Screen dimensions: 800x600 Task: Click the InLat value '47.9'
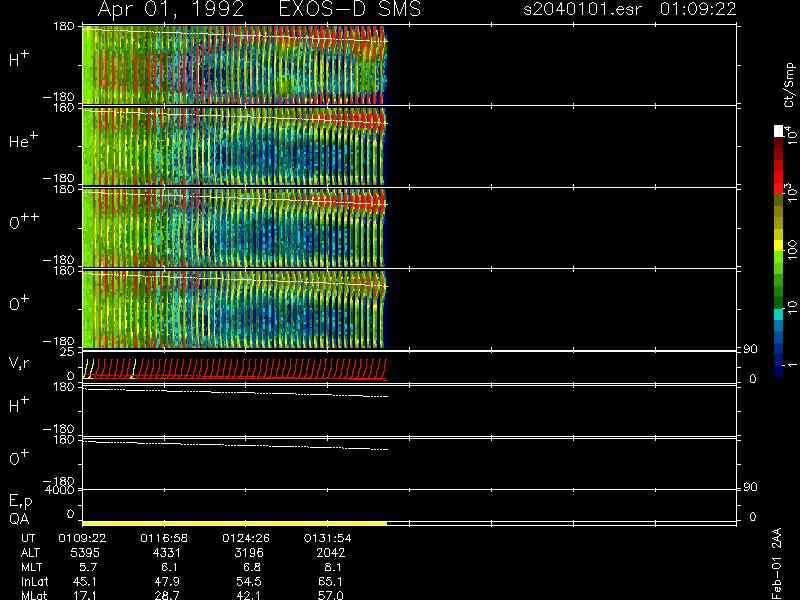click(x=166, y=581)
